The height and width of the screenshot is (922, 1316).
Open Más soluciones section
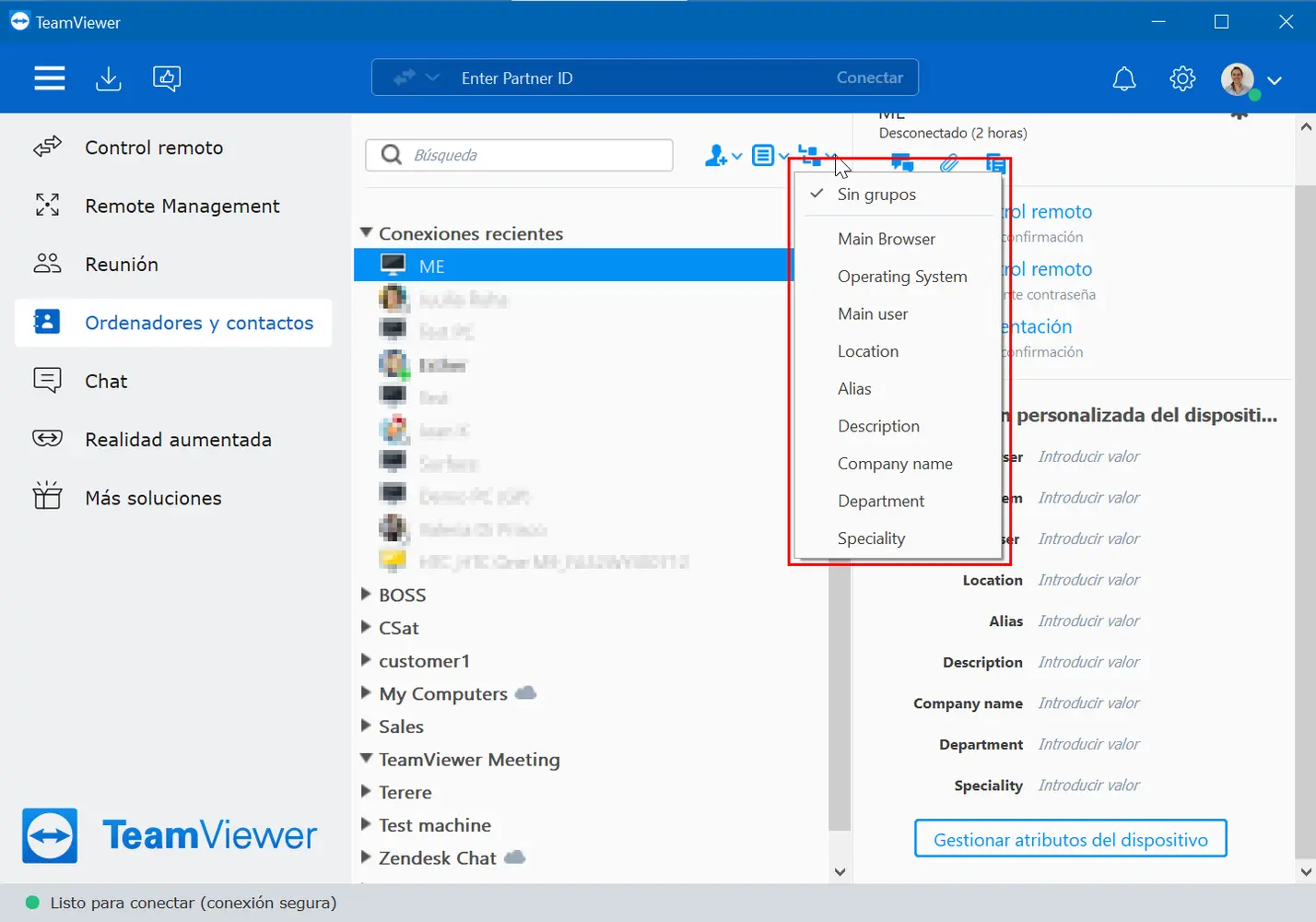[x=173, y=498]
